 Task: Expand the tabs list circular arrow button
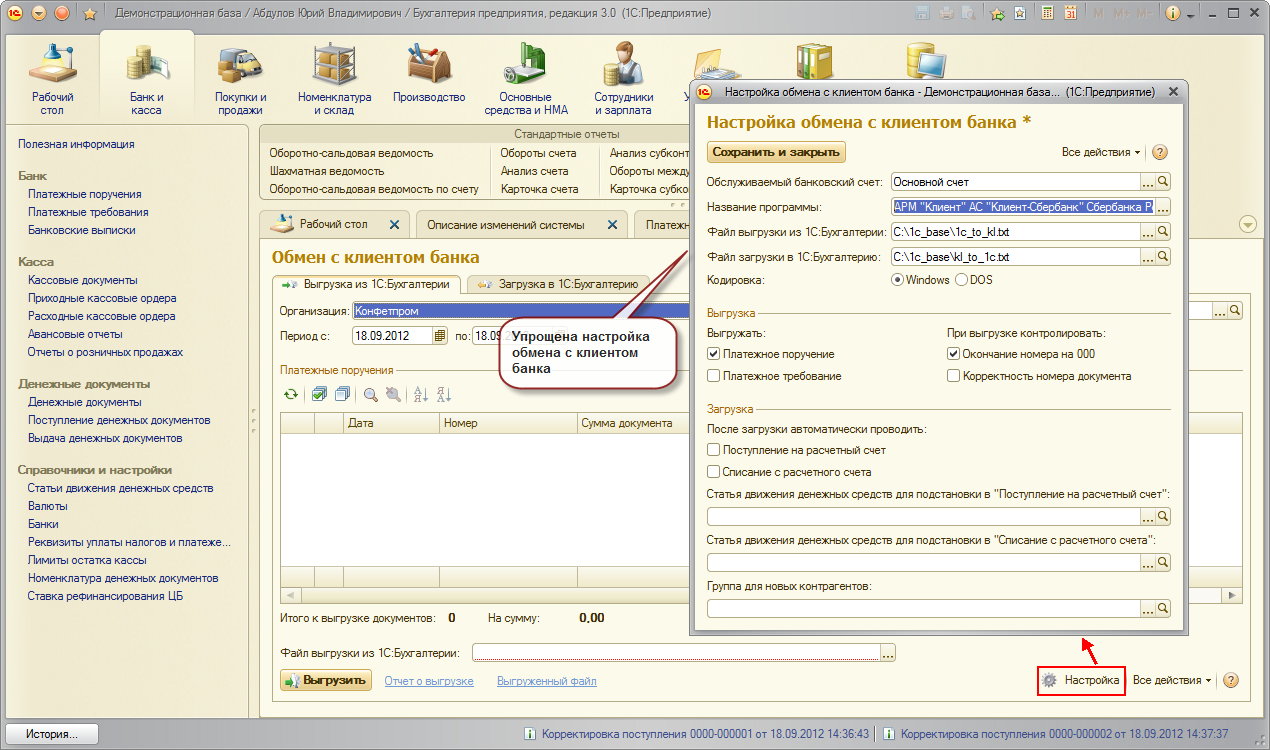click(x=1247, y=224)
